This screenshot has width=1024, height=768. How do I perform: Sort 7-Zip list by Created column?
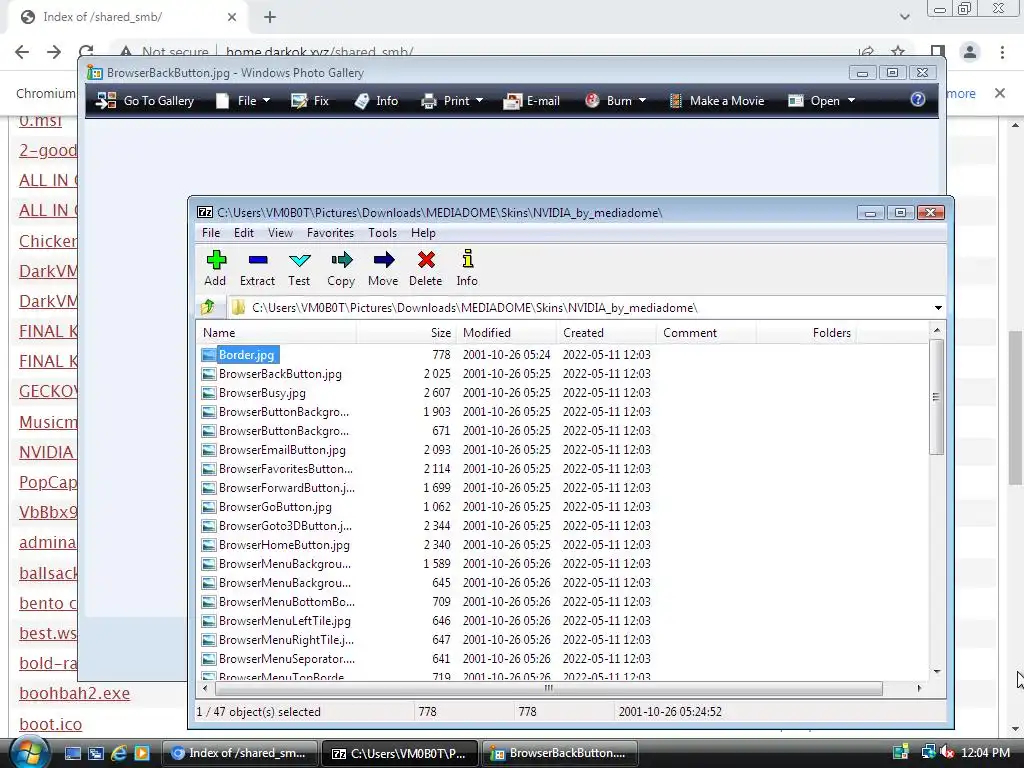606,332
